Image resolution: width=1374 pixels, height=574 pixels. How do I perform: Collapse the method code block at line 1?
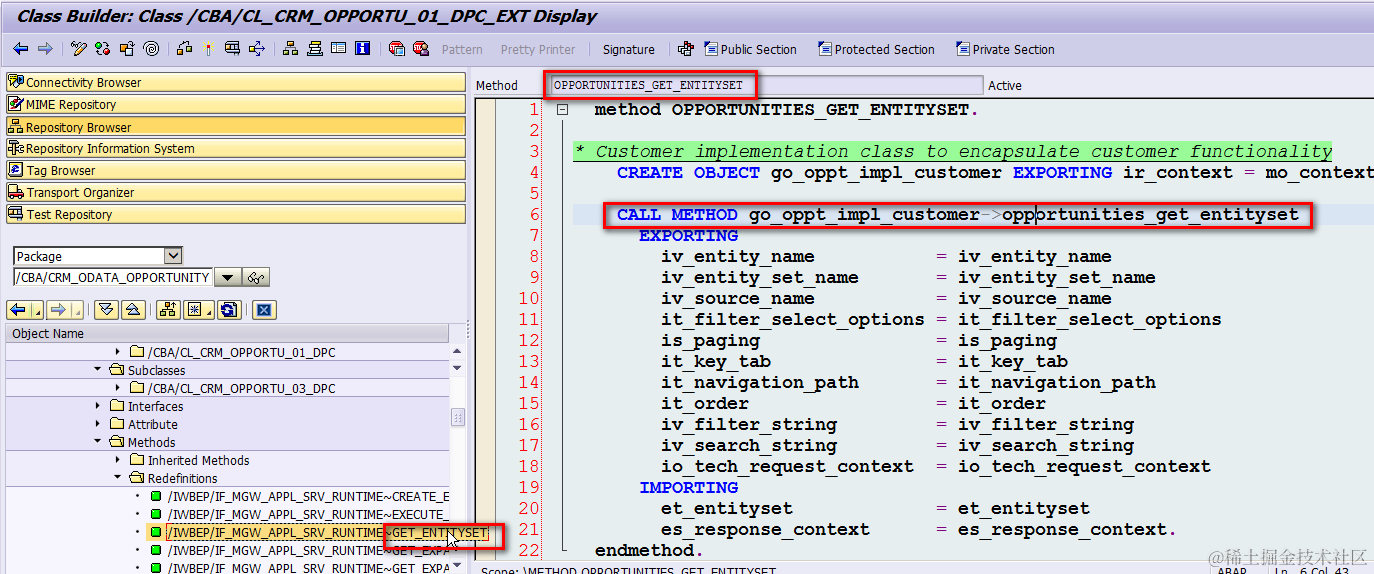pos(562,110)
